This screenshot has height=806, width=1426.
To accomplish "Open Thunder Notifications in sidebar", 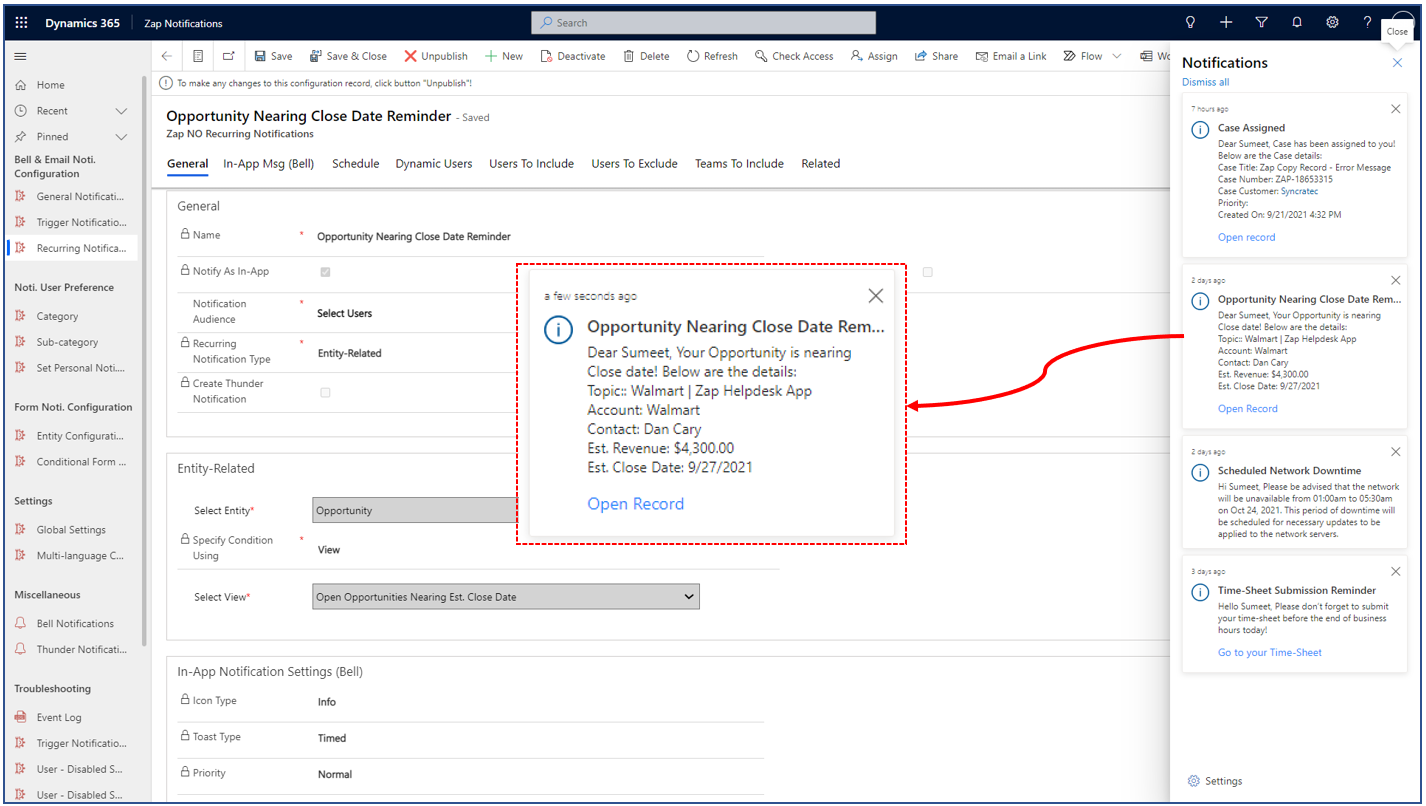I will 70,650.
